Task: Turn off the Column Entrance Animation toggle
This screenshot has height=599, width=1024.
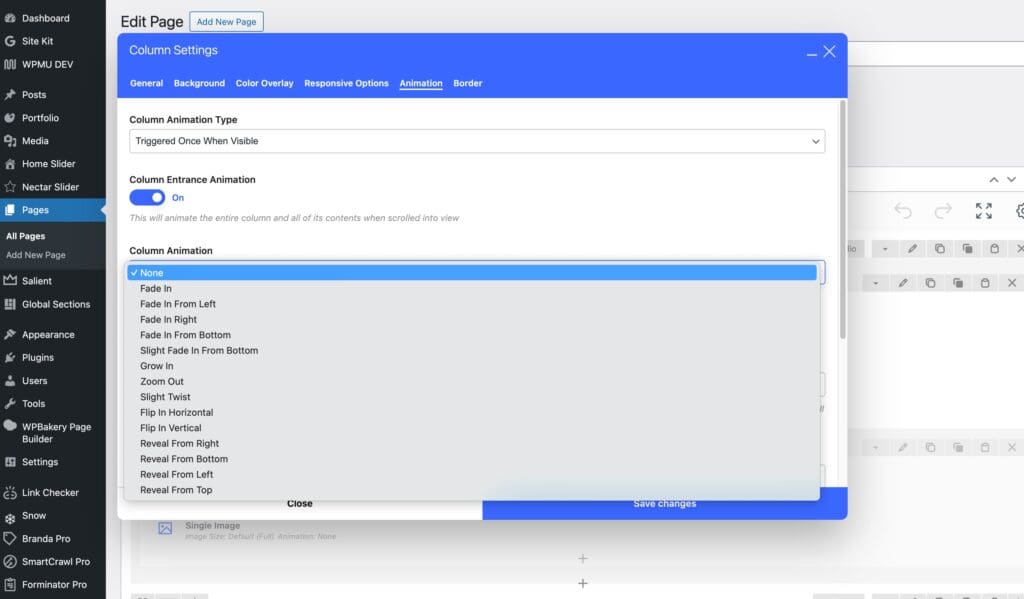Action: [x=147, y=198]
